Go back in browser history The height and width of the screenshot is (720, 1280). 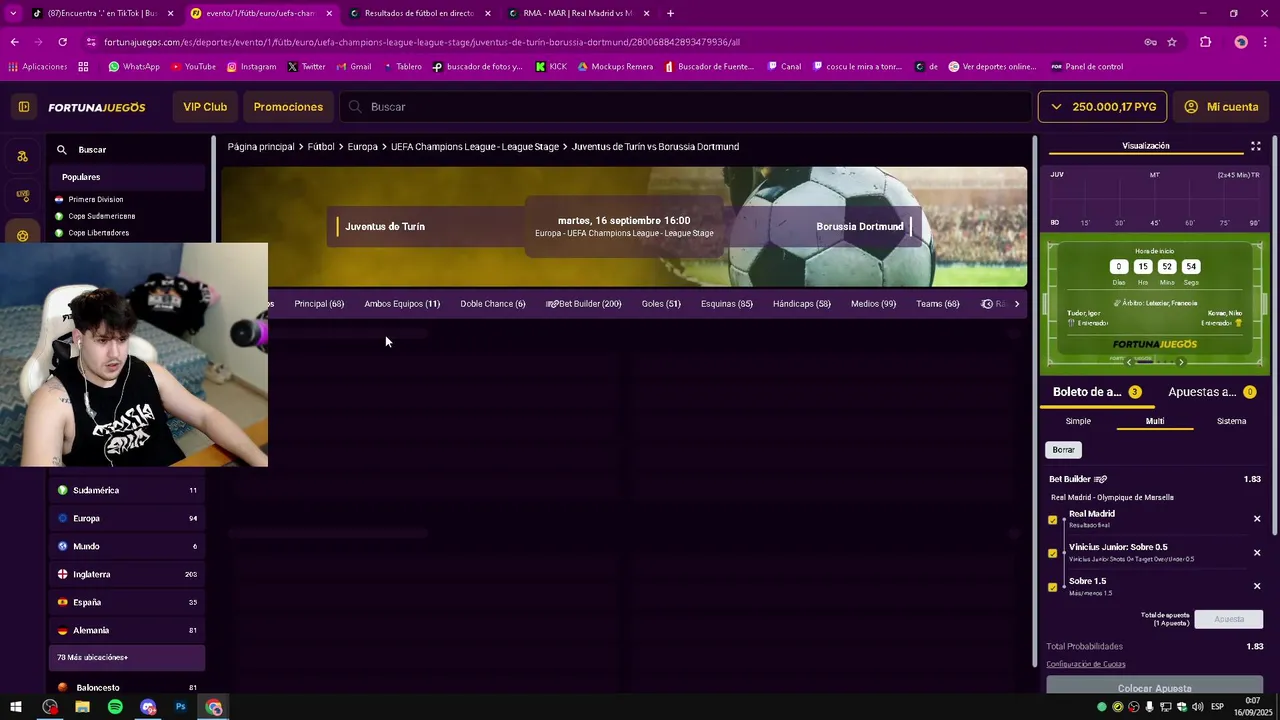click(14, 42)
